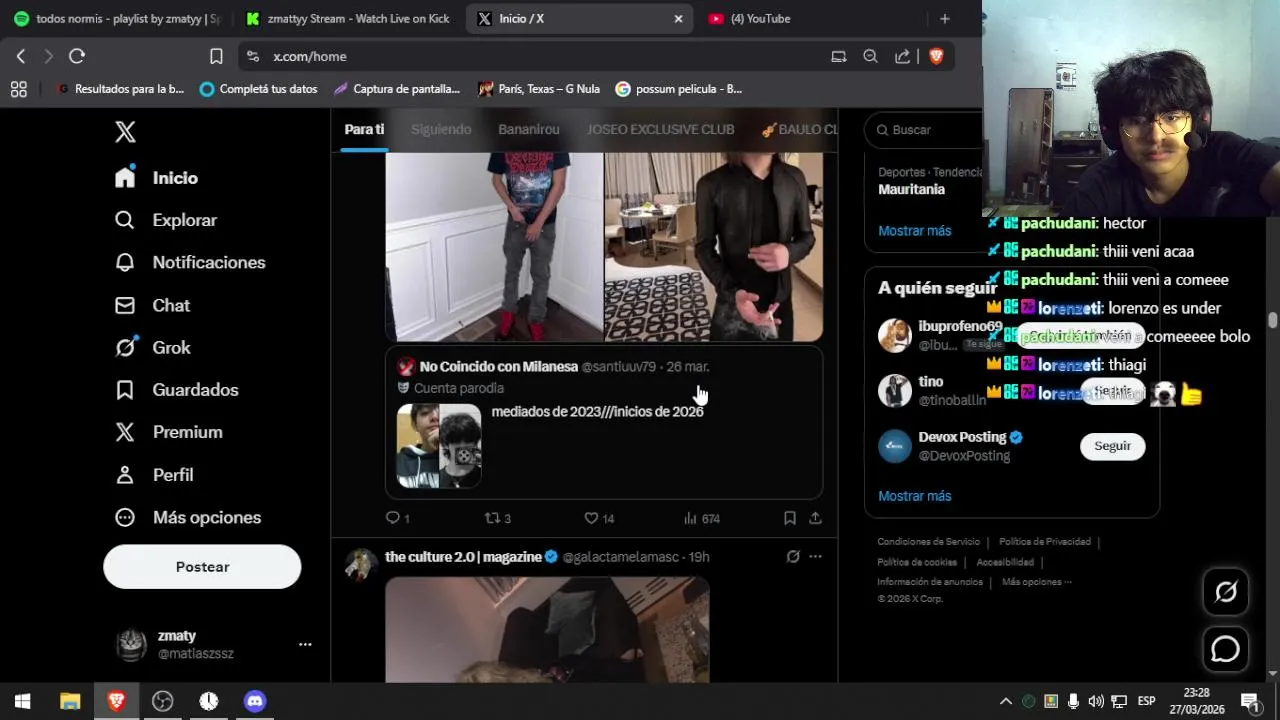Open zmaty account menu dots

(305, 645)
